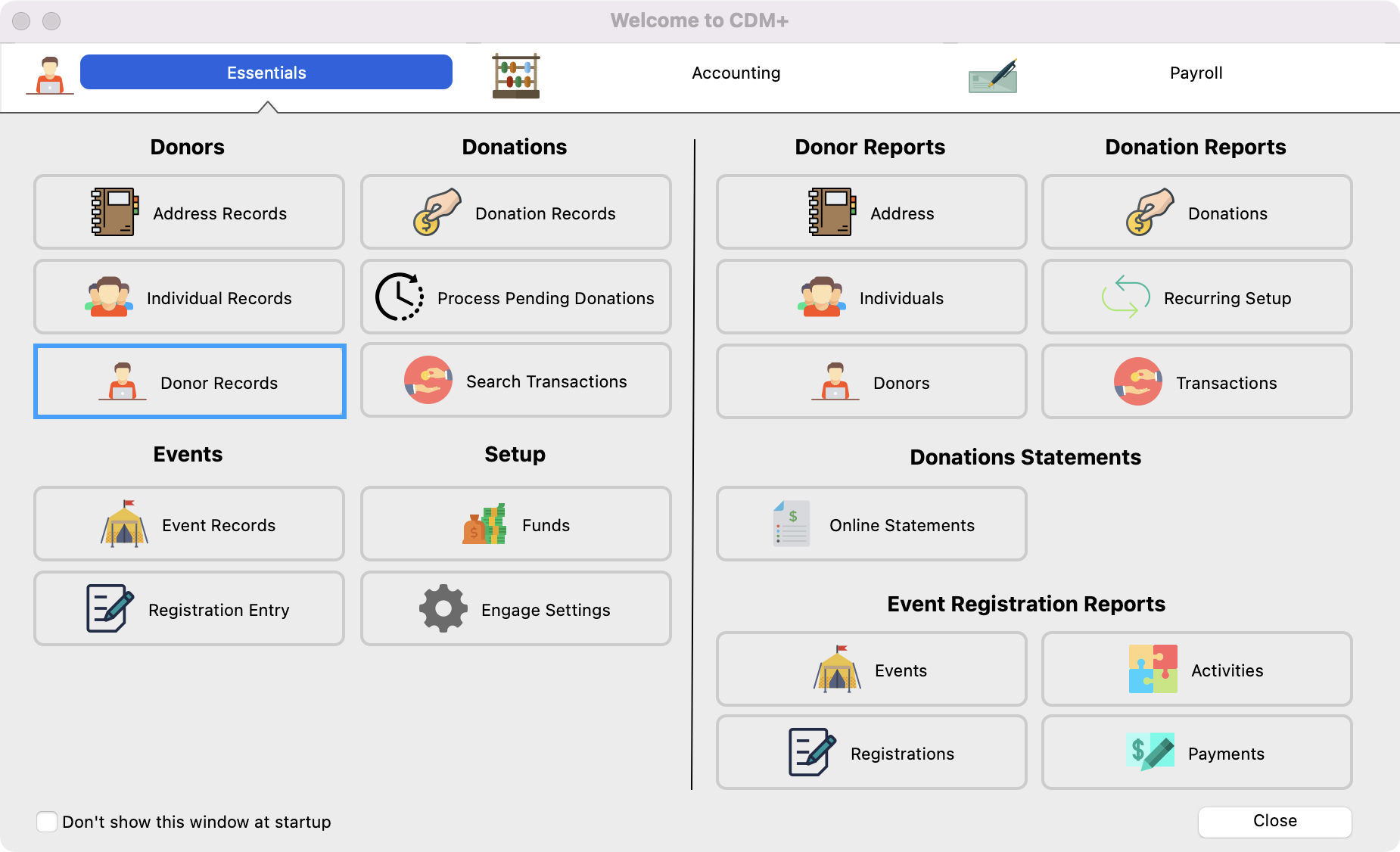
Task: Switch to the Accounting tab
Action: (x=736, y=73)
